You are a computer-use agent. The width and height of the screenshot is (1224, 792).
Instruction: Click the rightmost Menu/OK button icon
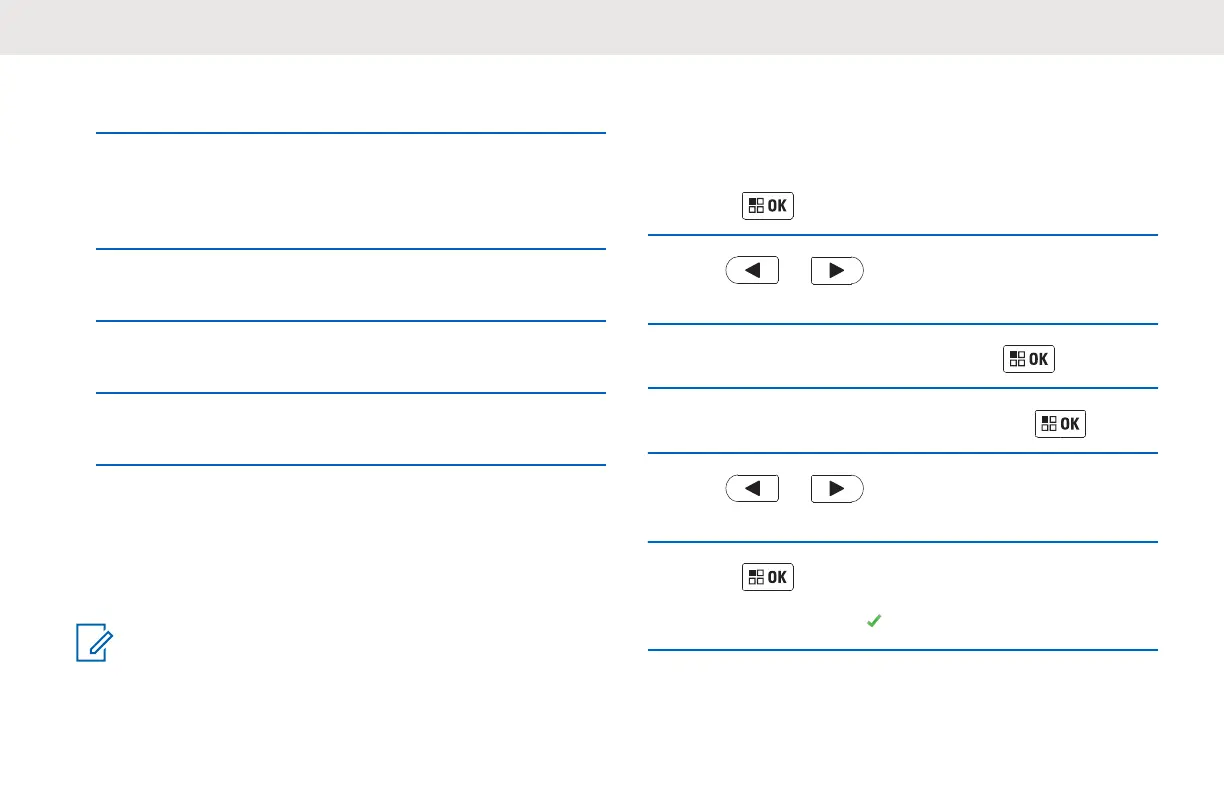tap(1059, 423)
